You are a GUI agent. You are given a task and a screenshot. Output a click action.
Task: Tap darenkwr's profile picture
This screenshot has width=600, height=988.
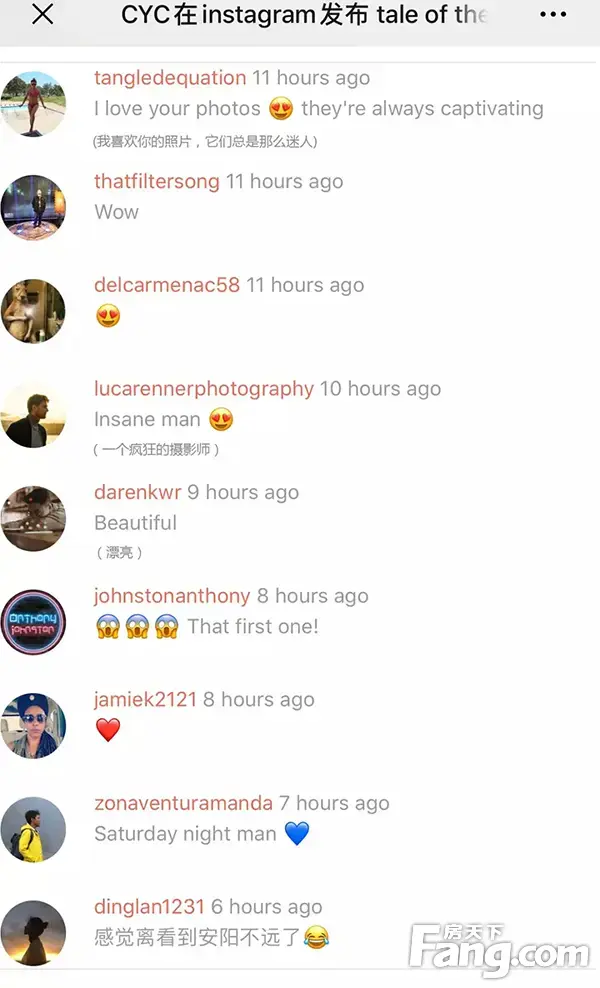pyautogui.click(x=33, y=519)
